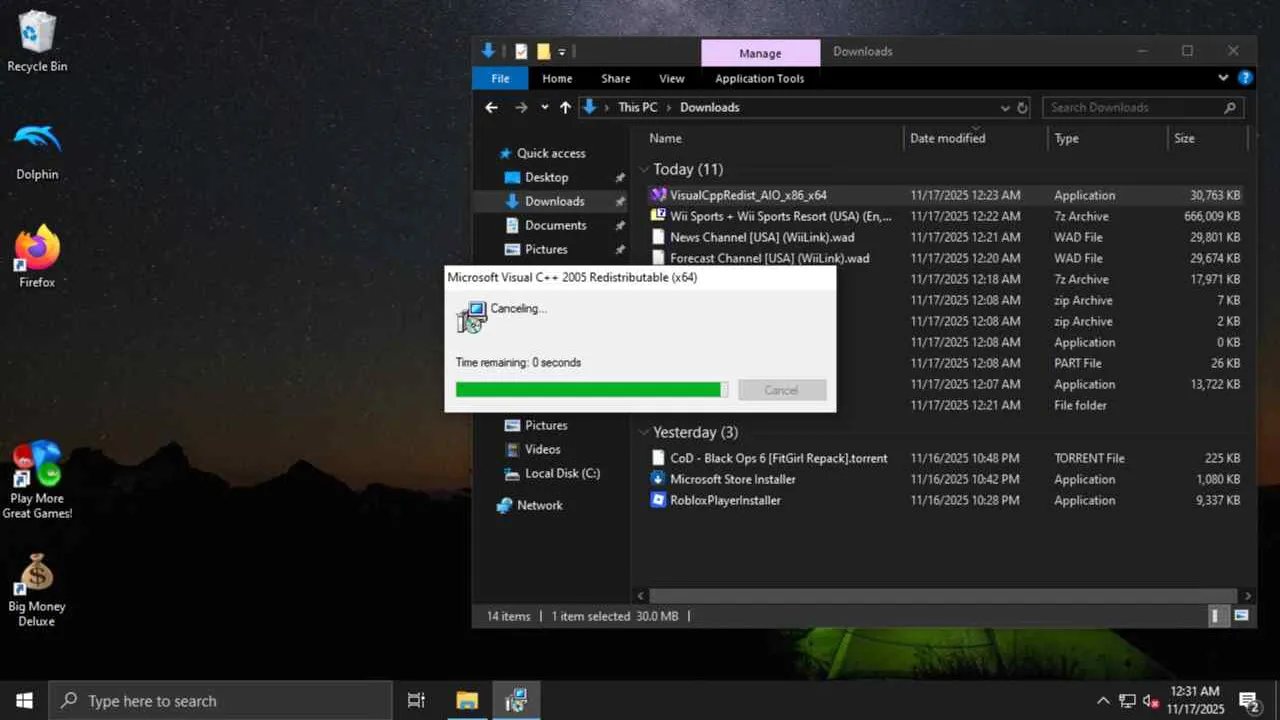
Task: Show hidden tray icons with the chevron
Action: [x=1103, y=701]
